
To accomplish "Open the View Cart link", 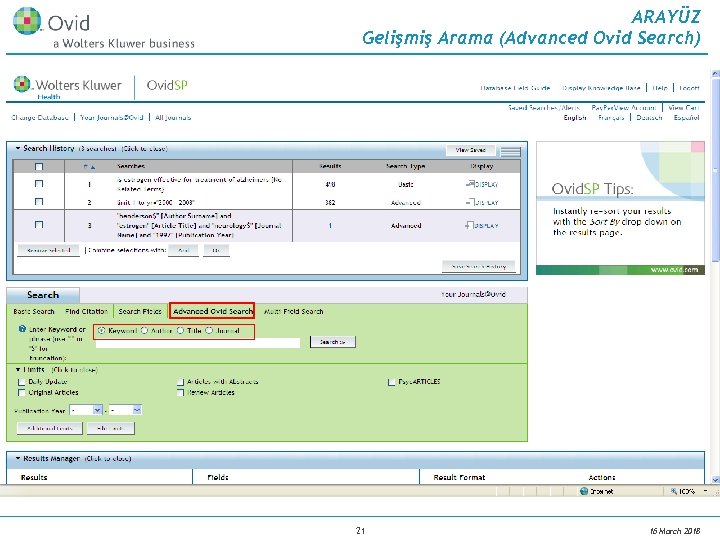I will pos(684,108).
